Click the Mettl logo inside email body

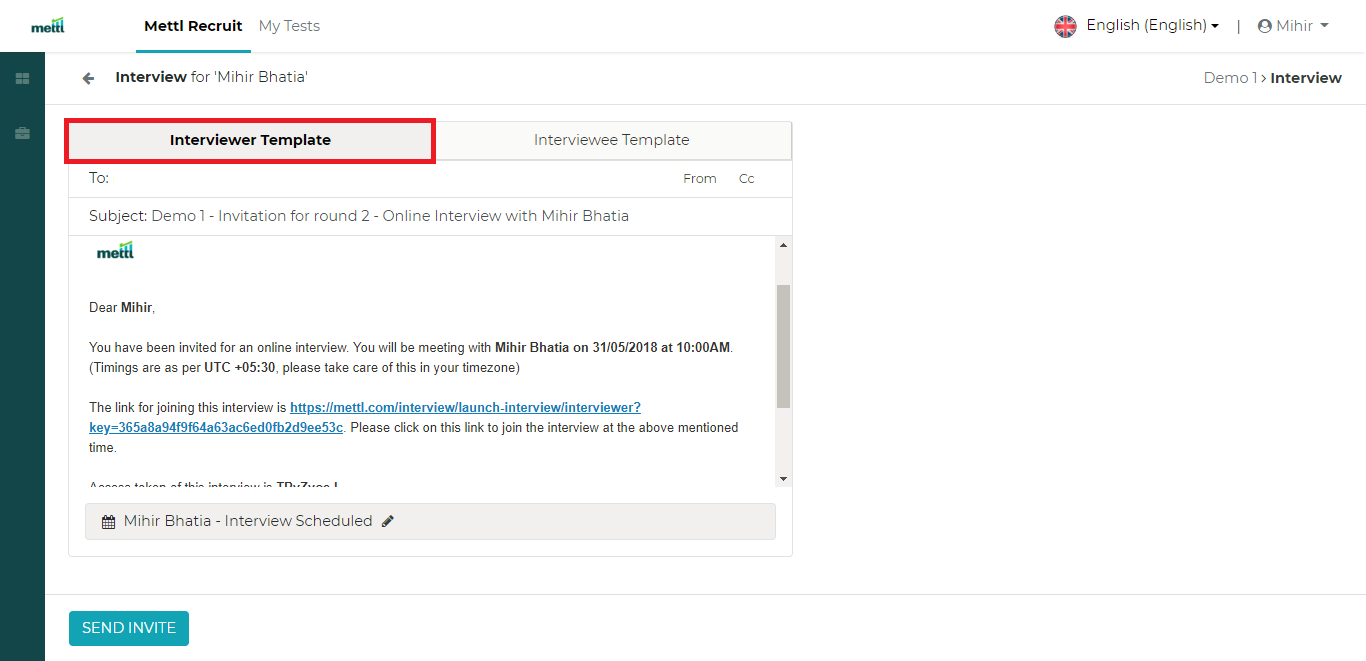pyautogui.click(x=115, y=250)
